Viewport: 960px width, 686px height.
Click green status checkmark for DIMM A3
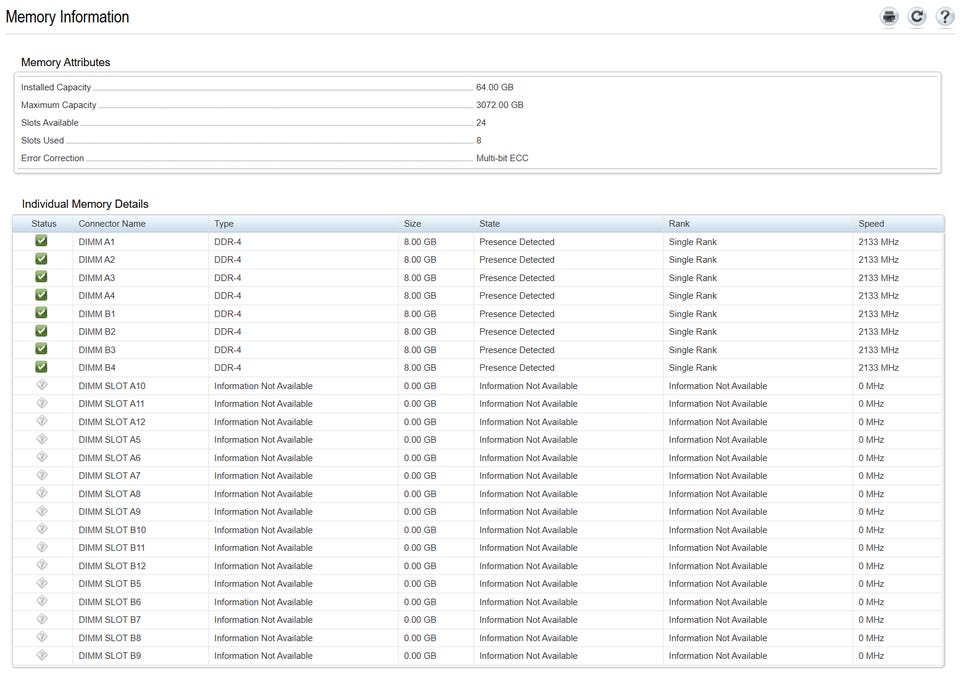pos(42,277)
